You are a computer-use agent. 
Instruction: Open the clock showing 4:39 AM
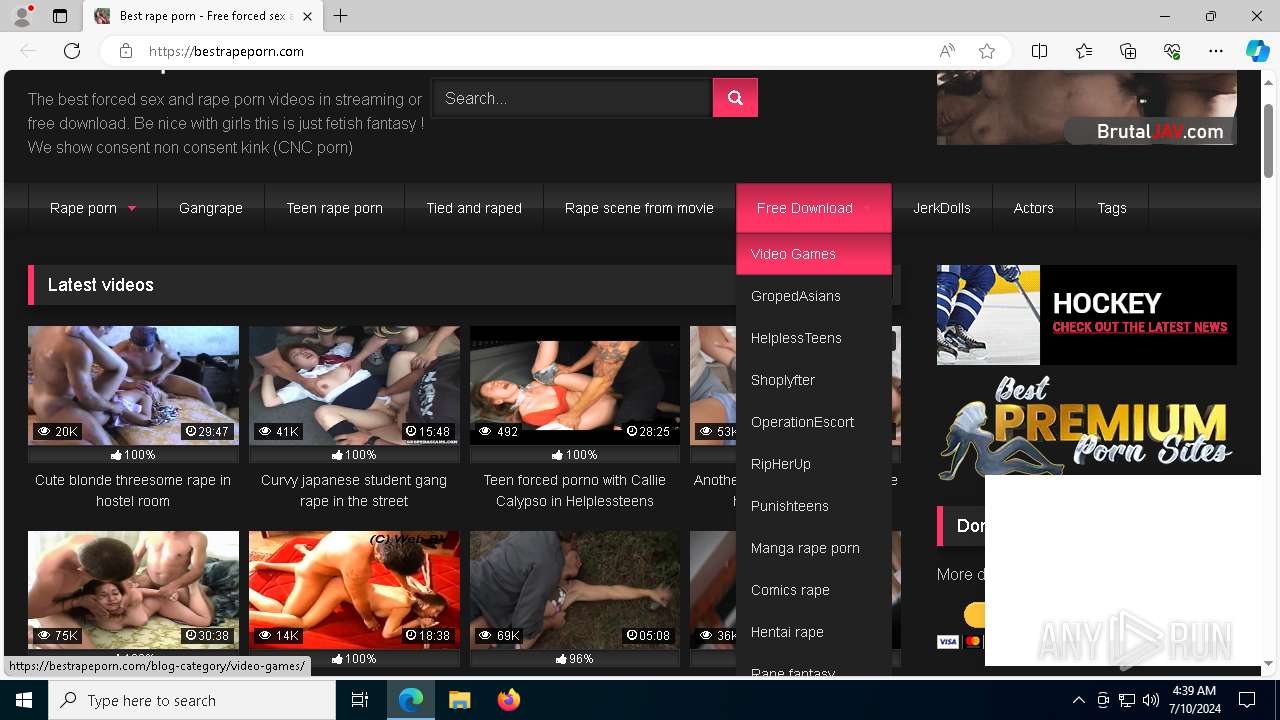click(x=1193, y=700)
